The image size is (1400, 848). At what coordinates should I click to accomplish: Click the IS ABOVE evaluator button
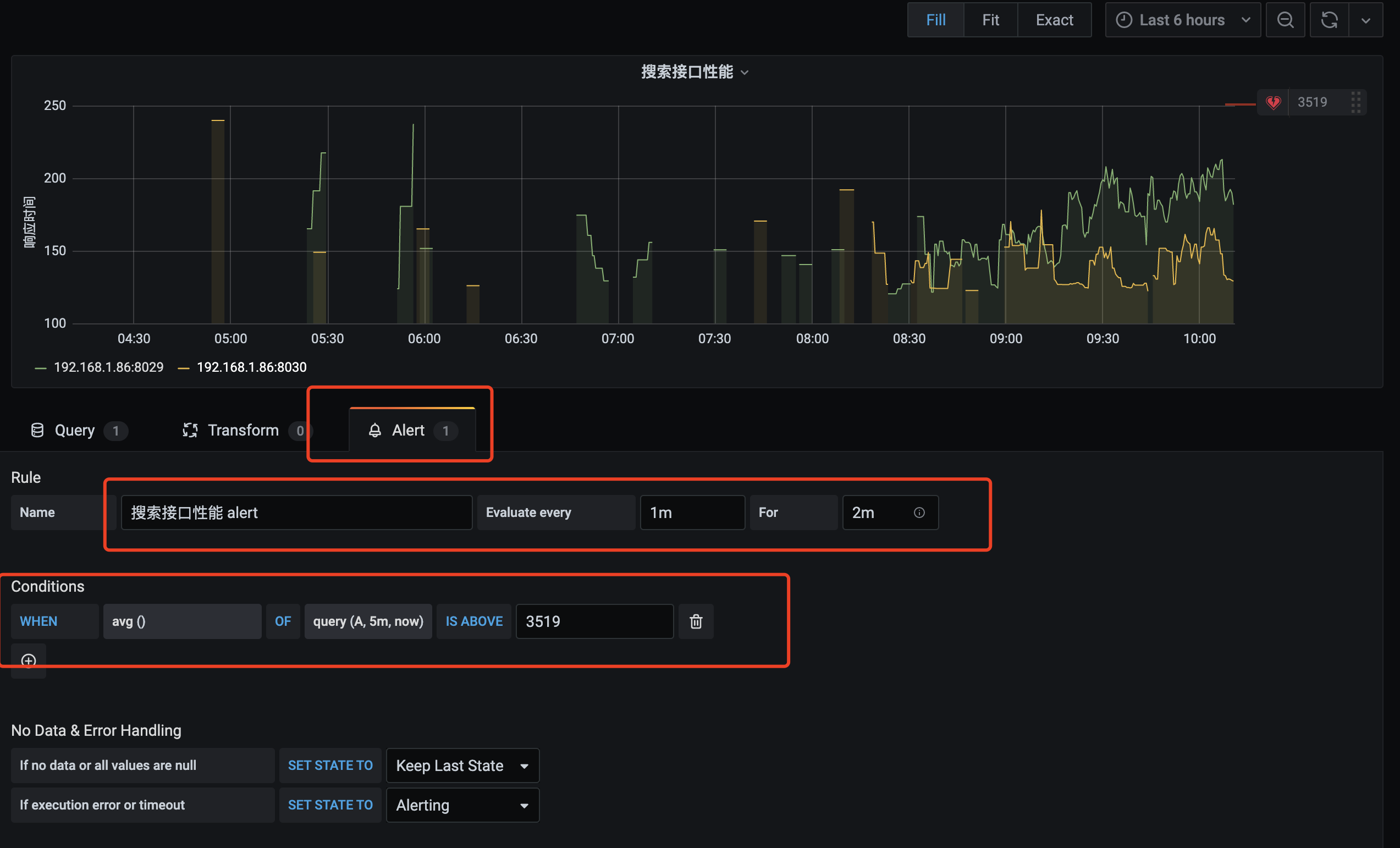click(x=474, y=621)
